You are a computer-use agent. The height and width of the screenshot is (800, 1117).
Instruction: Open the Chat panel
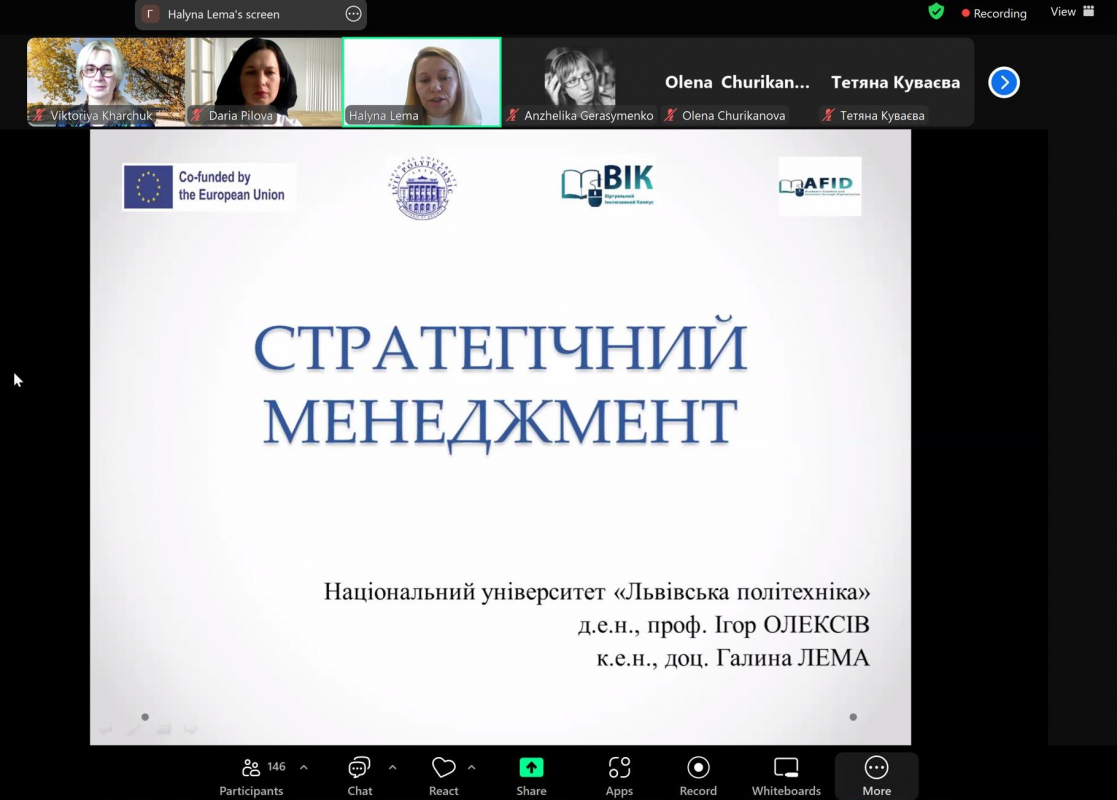coord(360,776)
